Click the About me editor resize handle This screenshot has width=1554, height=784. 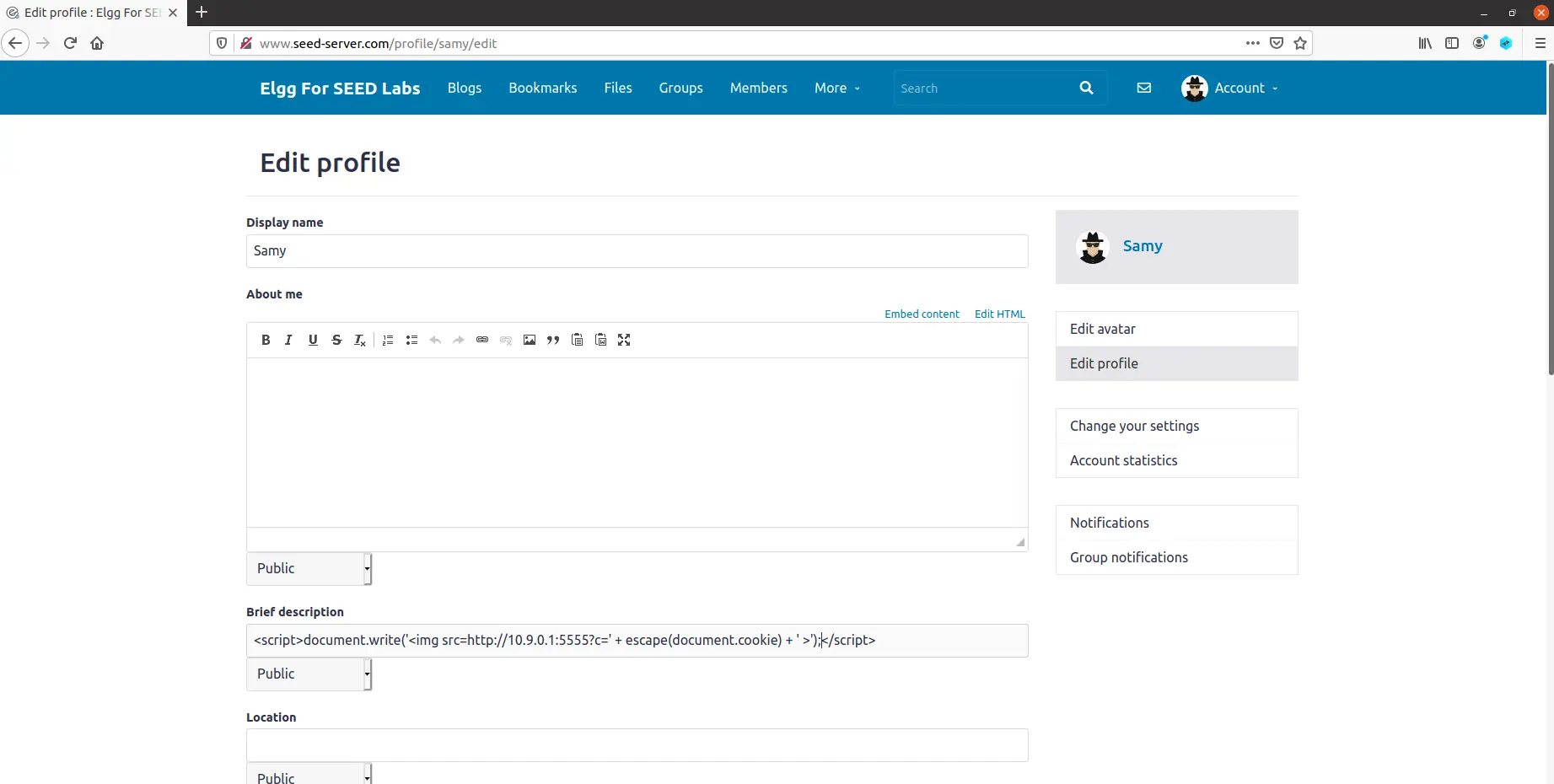point(1020,542)
